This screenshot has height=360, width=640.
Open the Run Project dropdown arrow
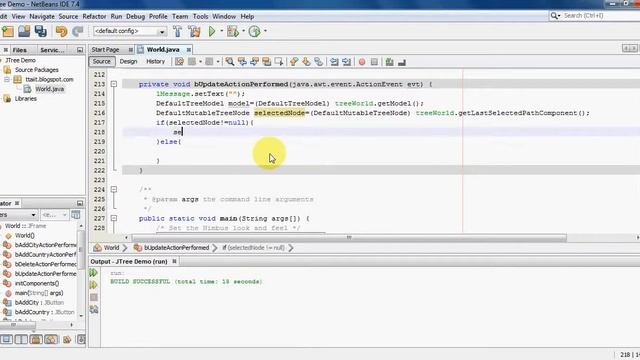(x=222, y=31)
